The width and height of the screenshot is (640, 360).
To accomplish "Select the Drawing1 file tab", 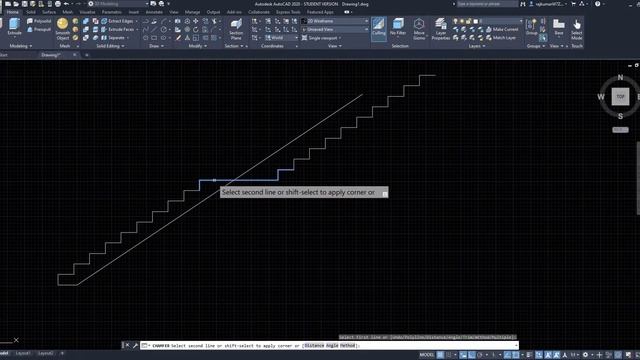I will 51,55.
